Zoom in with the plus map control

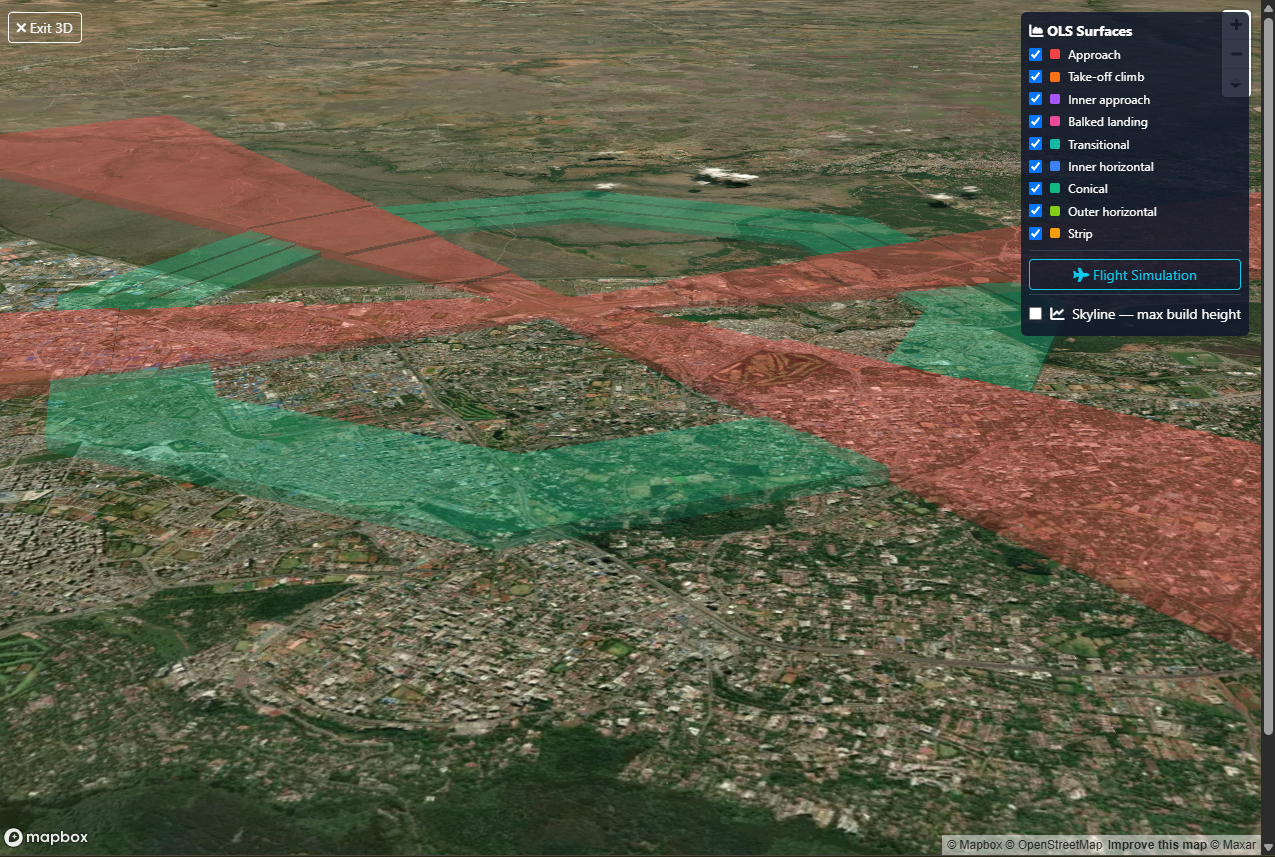click(x=1236, y=25)
